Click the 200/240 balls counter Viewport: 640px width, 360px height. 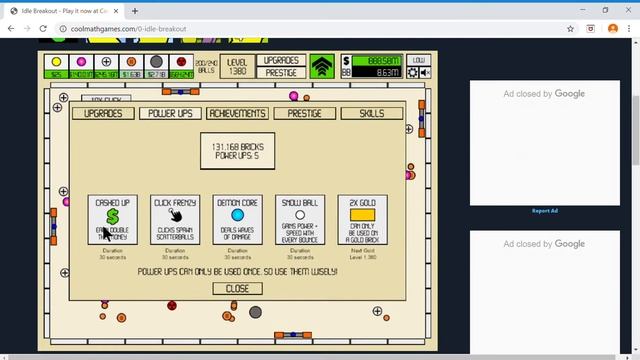206,67
